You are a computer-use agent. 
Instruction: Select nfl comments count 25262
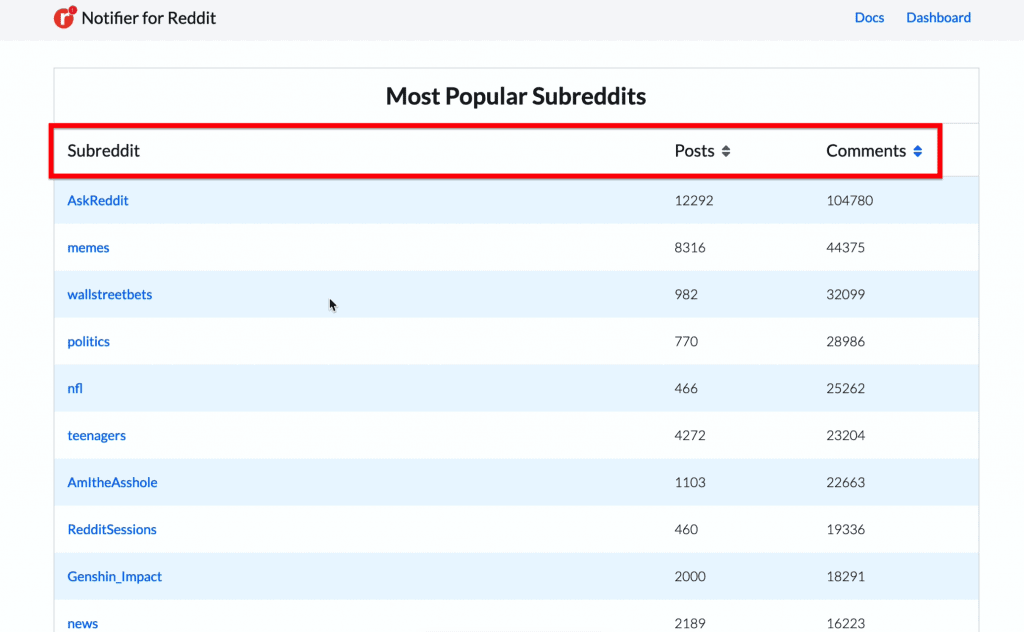pyautogui.click(x=846, y=388)
